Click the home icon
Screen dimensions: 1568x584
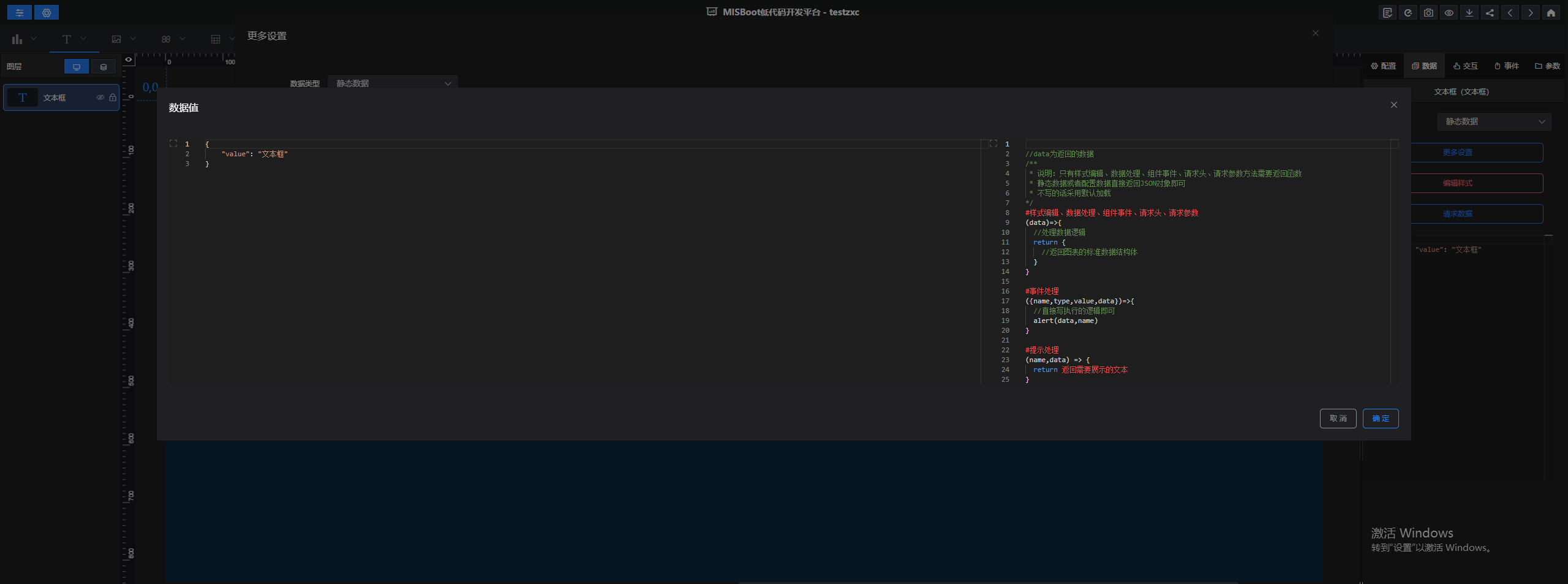(1551, 13)
